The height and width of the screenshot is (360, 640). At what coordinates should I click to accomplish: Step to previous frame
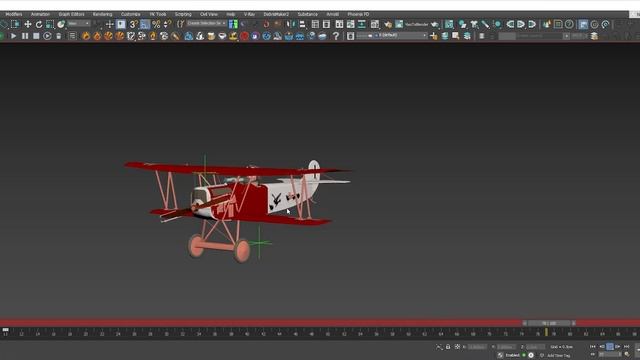[601, 347]
